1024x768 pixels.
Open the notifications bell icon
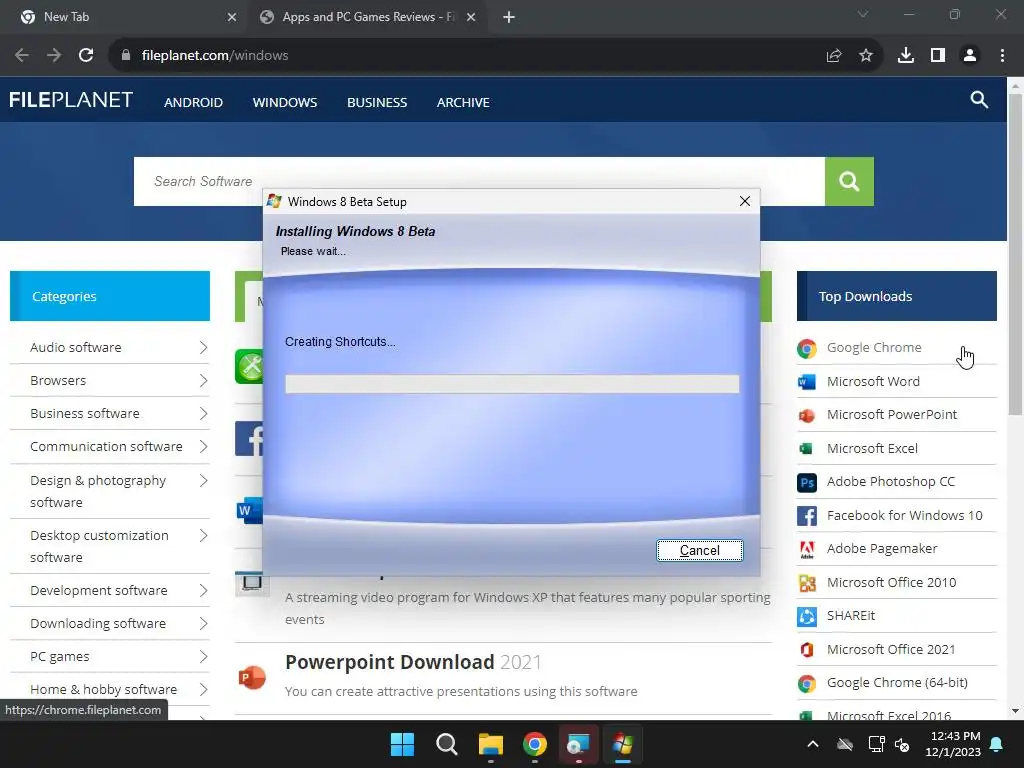pyautogui.click(x=996, y=744)
